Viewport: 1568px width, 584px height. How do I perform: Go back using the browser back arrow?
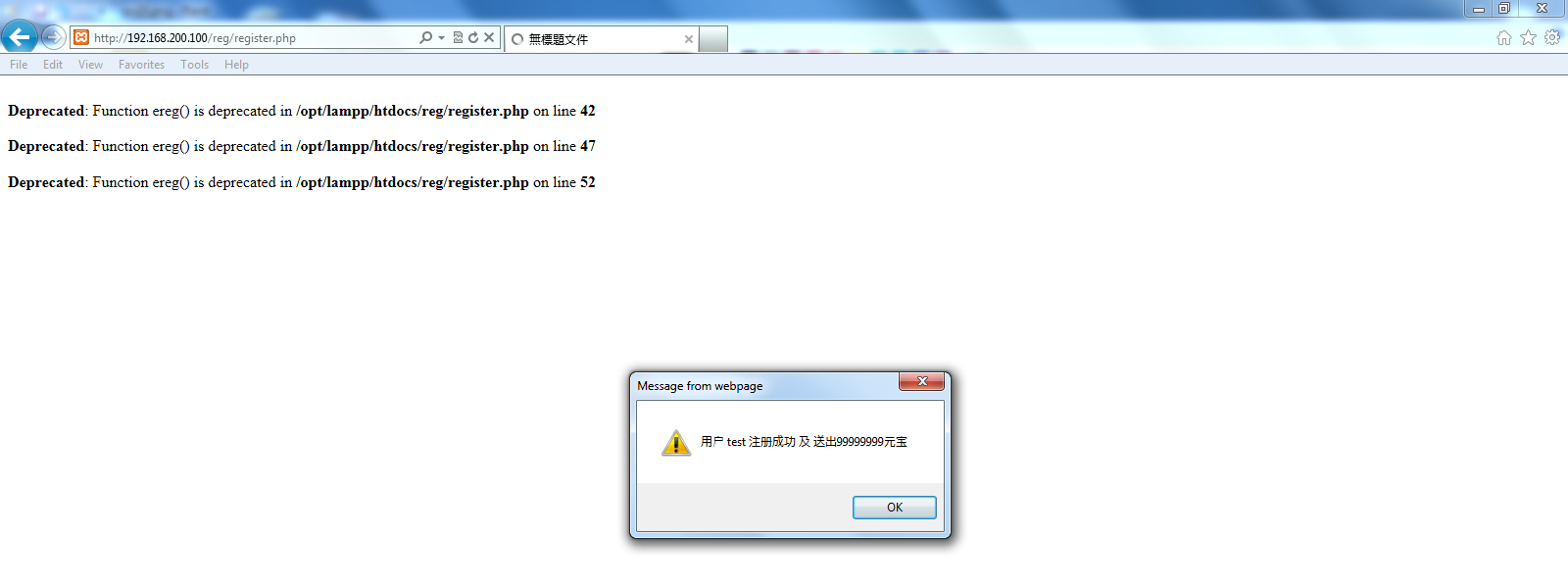tap(20, 37)
